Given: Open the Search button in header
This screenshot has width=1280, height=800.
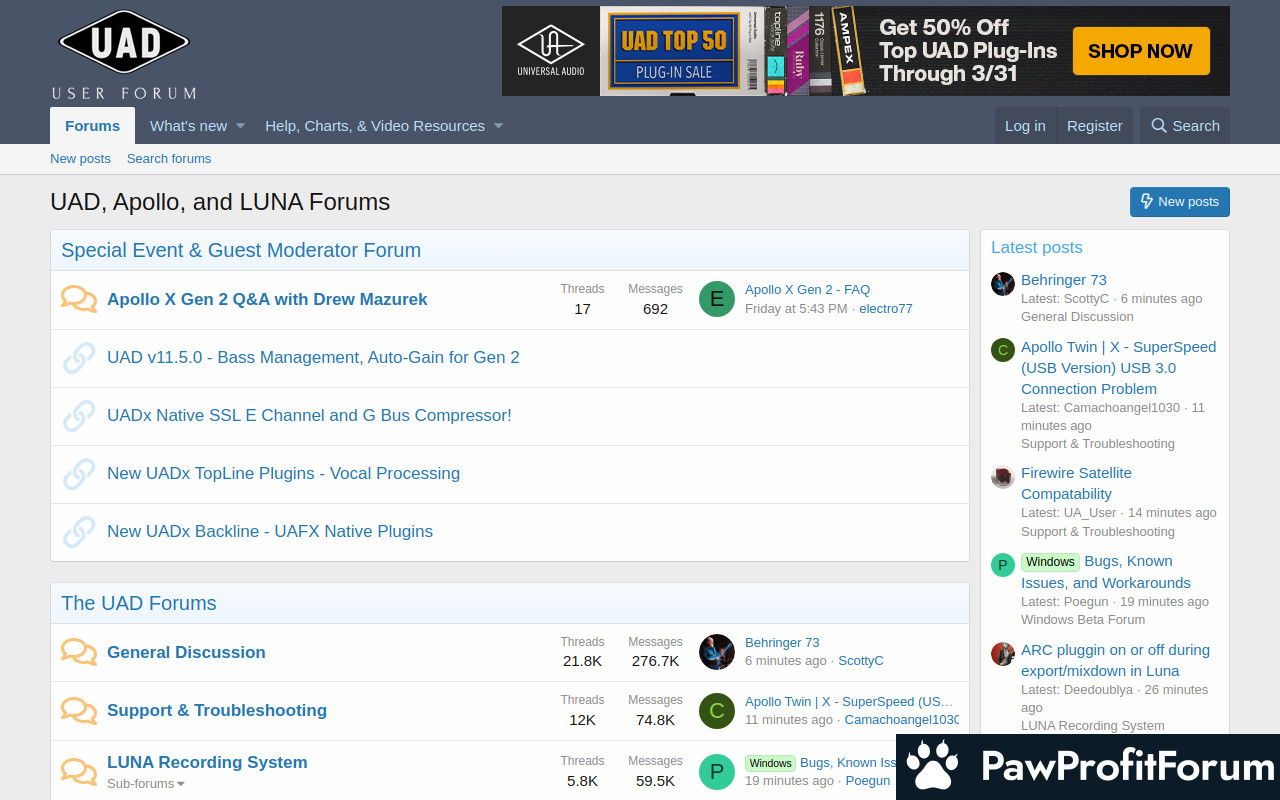Looking at the screenshot, I should click(1185, 126).
